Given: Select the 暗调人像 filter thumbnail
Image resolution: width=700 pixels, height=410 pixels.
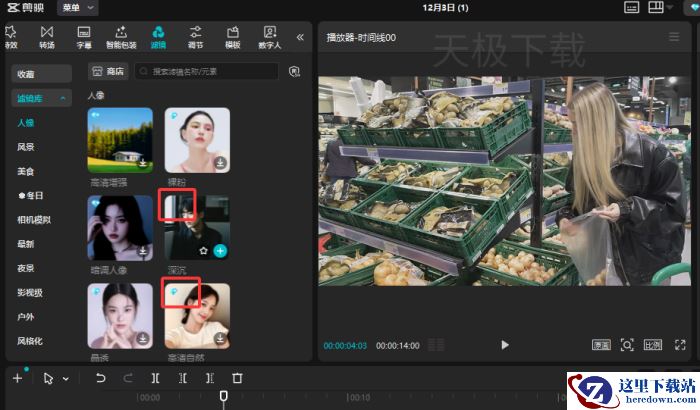Looking at the screenshot, I should [120, 228].
